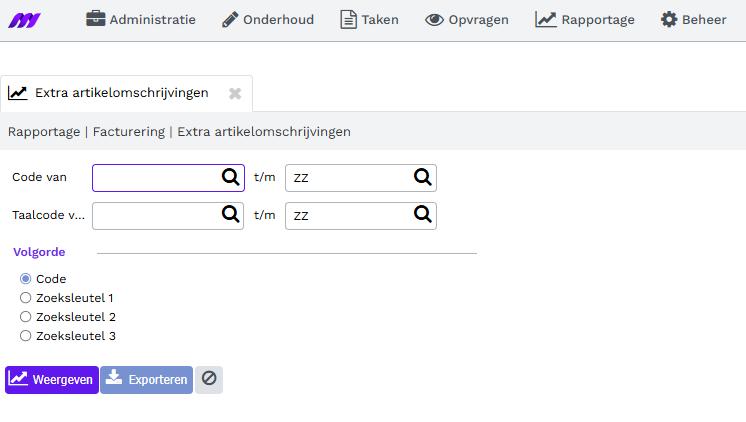Open the Onderhoud menu
The width and height of the screenshot is (746, 422).
coord(268,20)
